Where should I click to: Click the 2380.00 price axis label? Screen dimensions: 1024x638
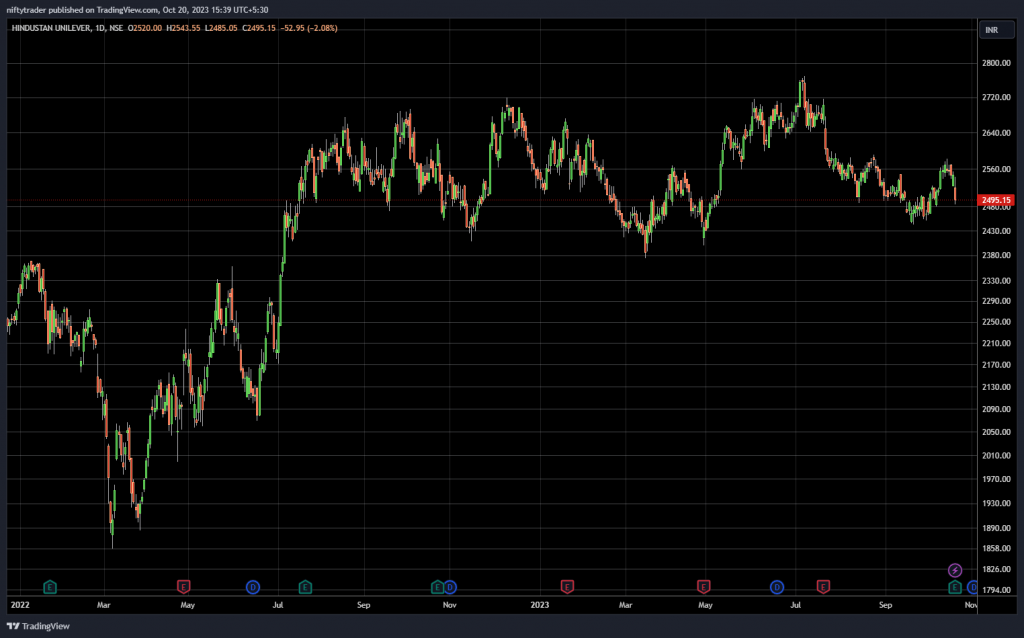click(996, 255)
